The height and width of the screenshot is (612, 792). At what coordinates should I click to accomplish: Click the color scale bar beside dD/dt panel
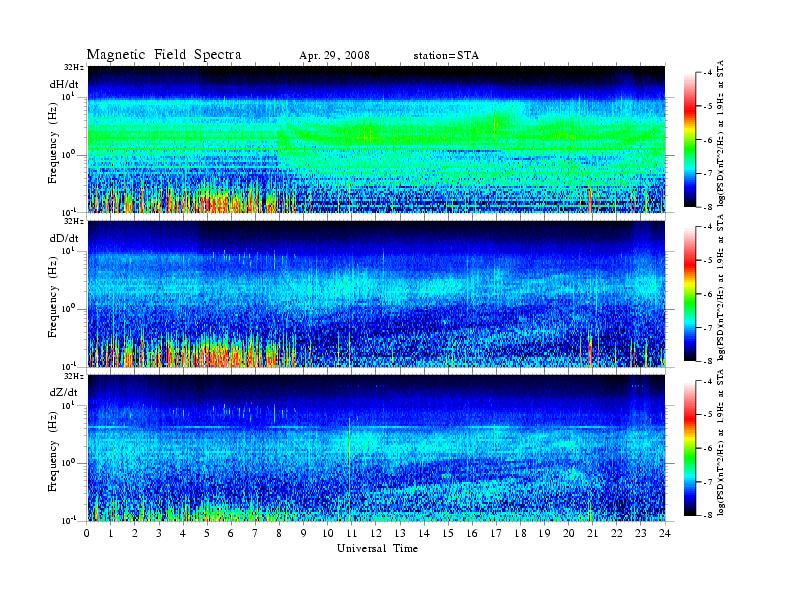[690, 294]
